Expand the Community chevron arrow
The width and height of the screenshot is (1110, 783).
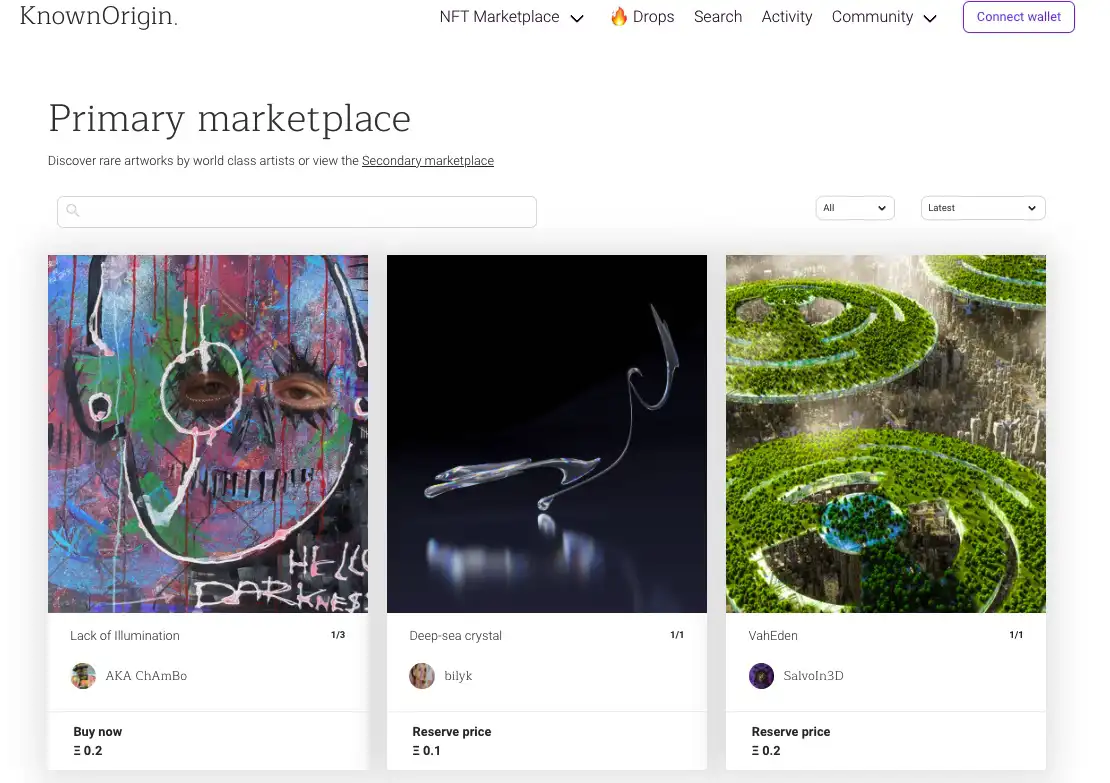(930, 18)
